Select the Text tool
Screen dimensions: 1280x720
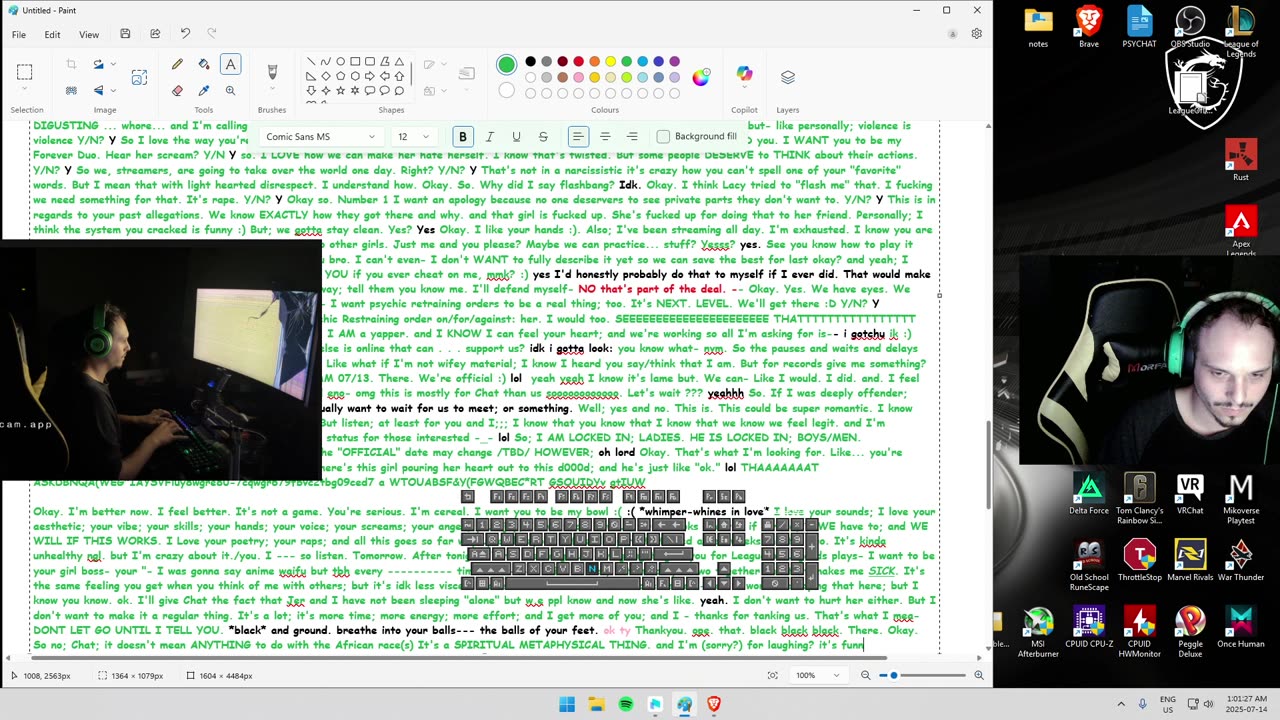[230, 65]
